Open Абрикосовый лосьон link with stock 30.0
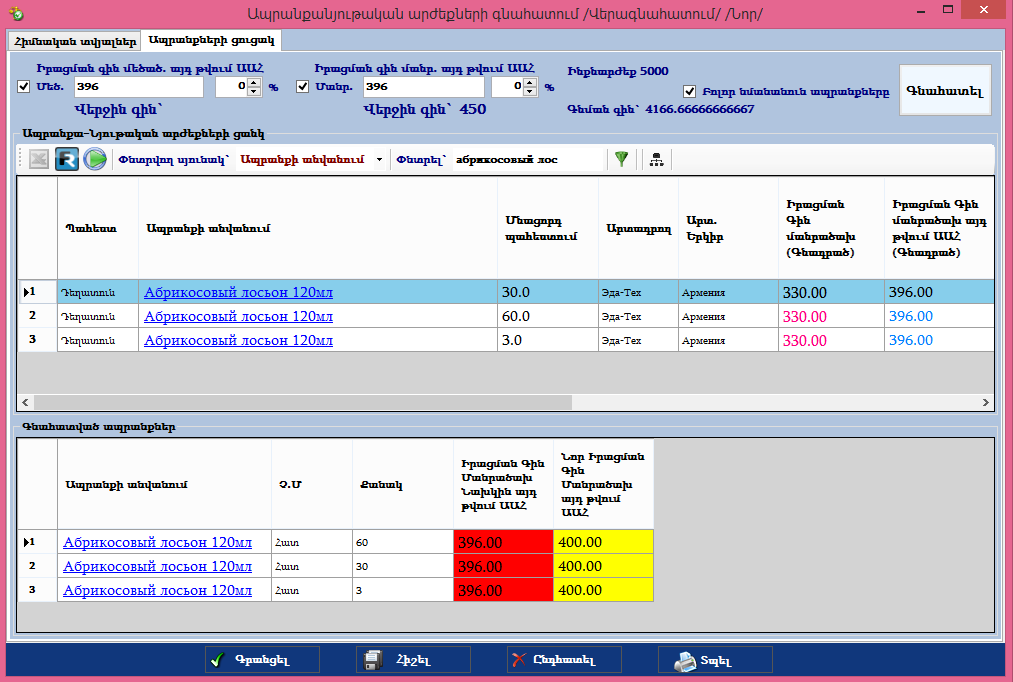The image size is (1013, 682). 238,293
